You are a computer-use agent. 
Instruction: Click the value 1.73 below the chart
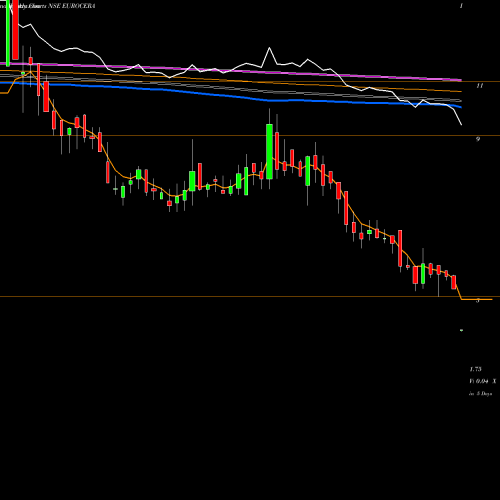(475, 369)
